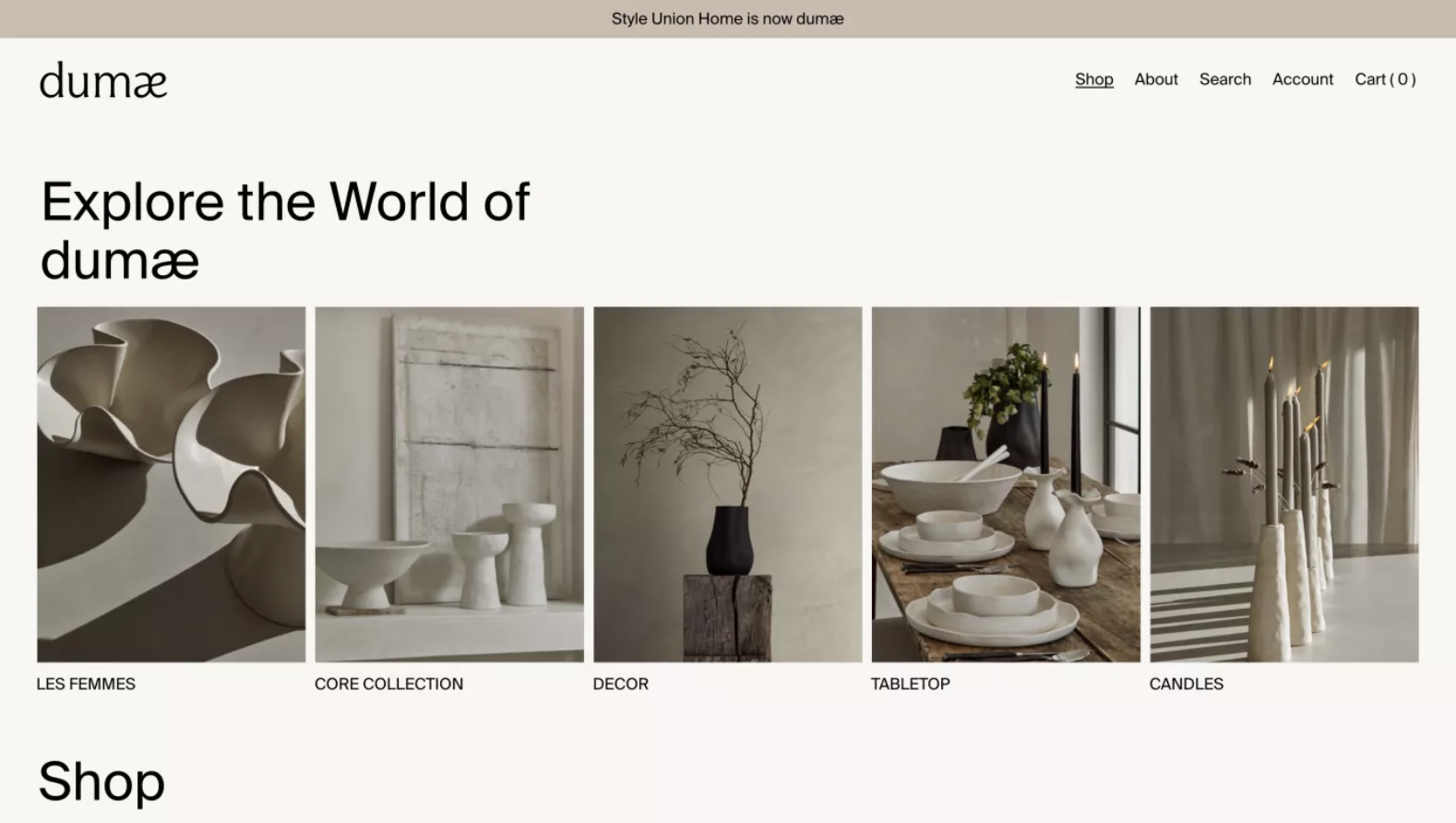Click the LES FEMMES label
Viewport: 1456px width, 823px height.
[86, 684]
